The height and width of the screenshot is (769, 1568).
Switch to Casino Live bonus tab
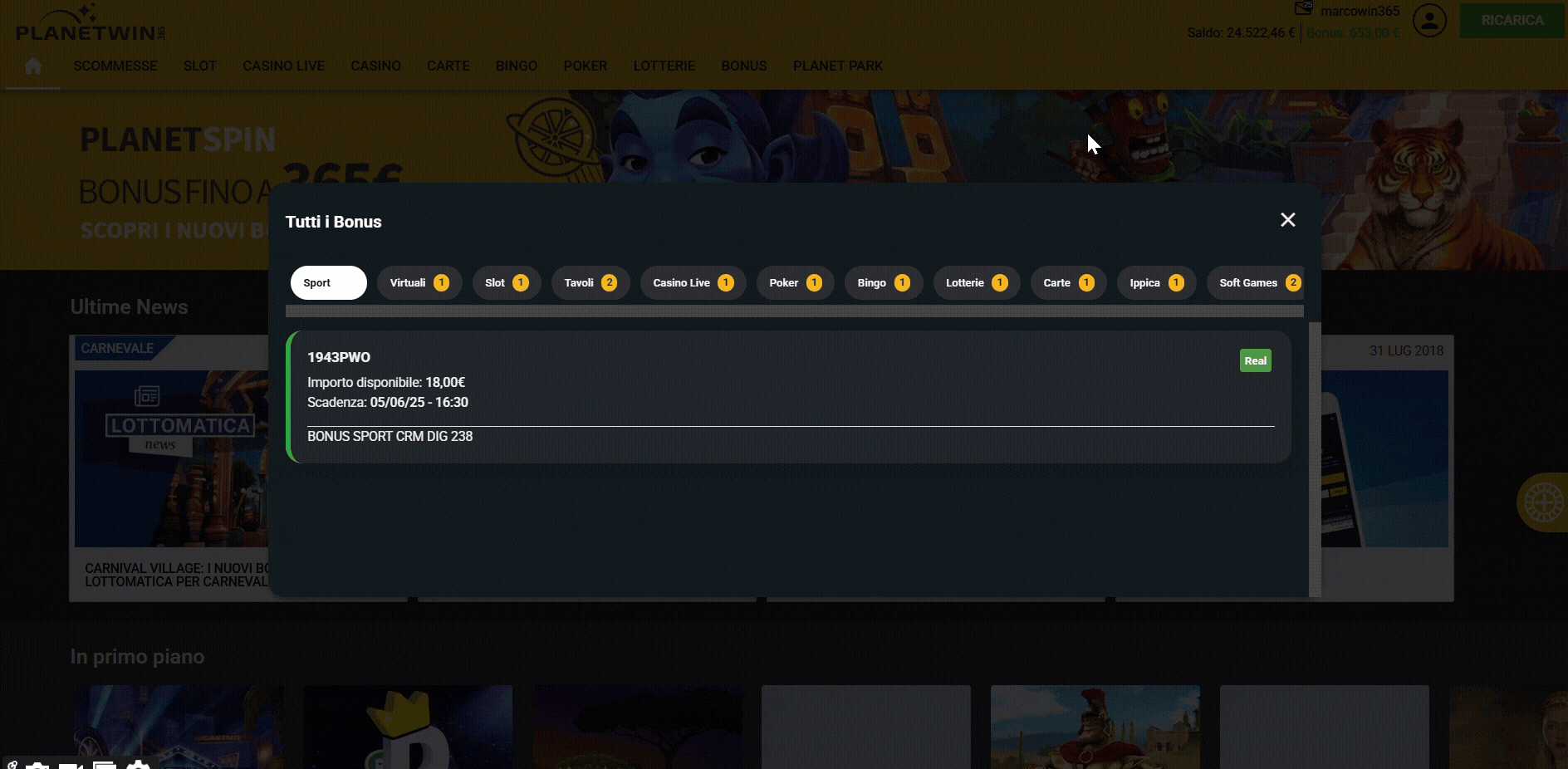click(693, 282)
